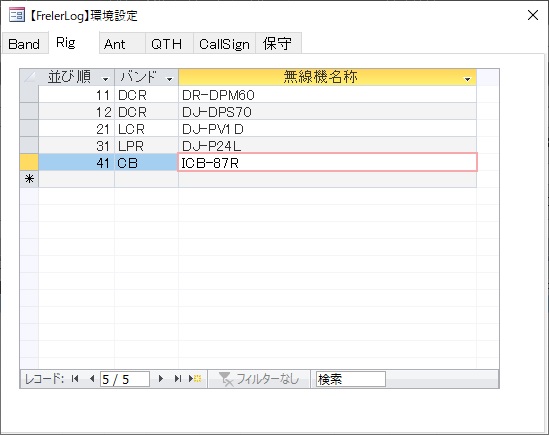Click the DJ-P24L cell
This screenshot has width=549, height=435.
(x=327, y=146)
